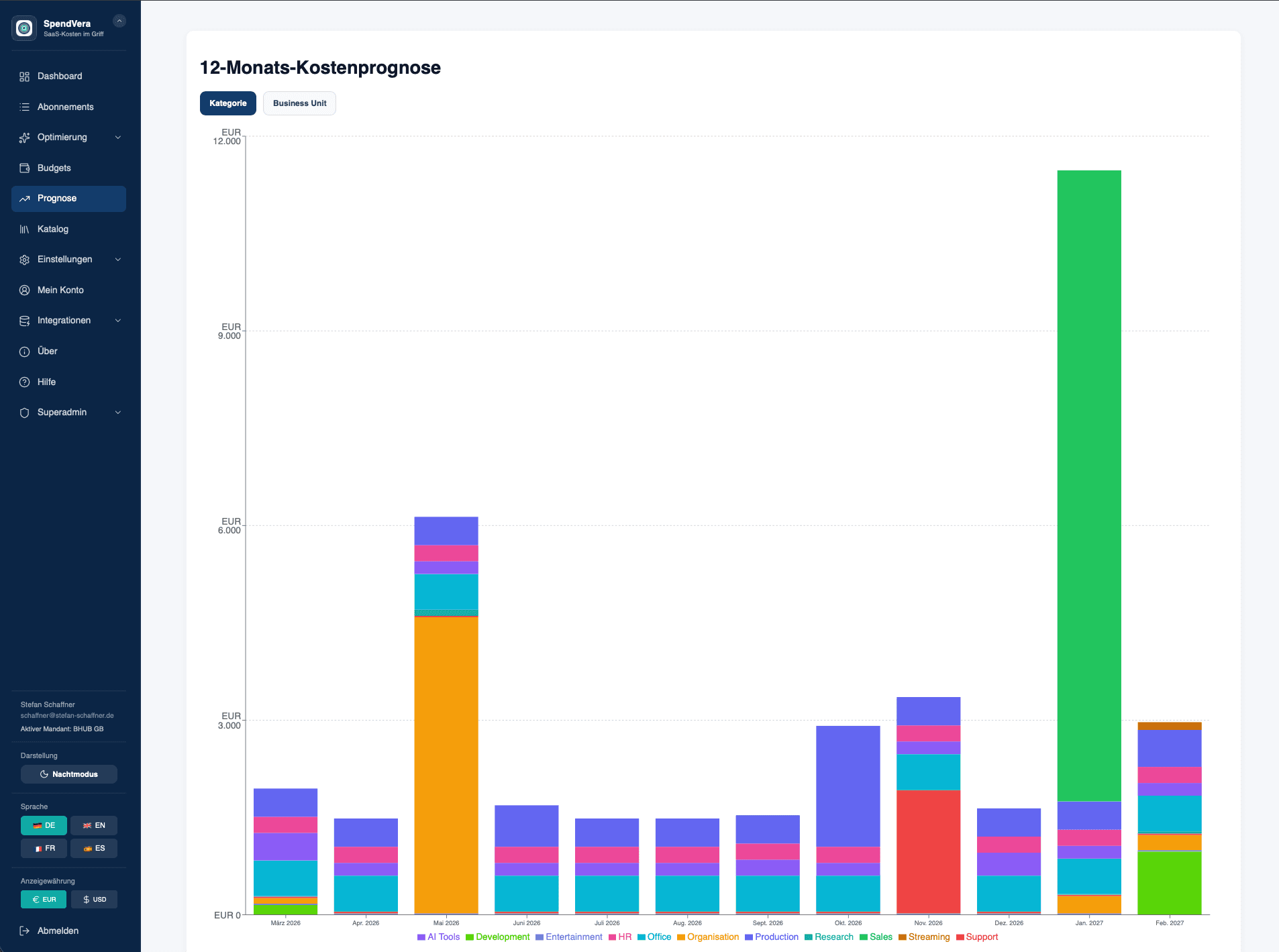Open Dashboard via its grid icon
The width and height of the screenshot is (1279, 952).
(x=25, y=76)
